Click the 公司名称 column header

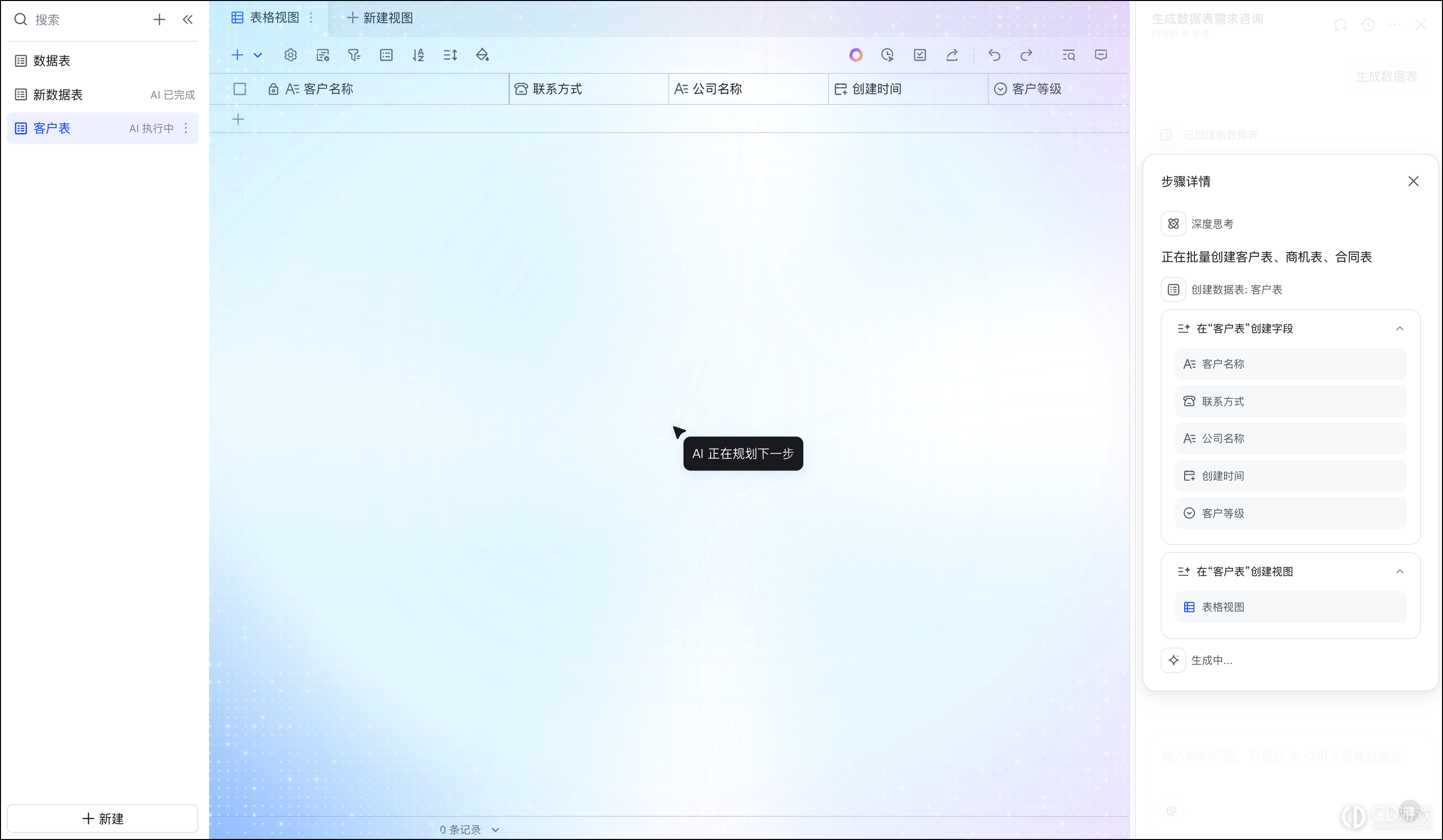(749, 89)
